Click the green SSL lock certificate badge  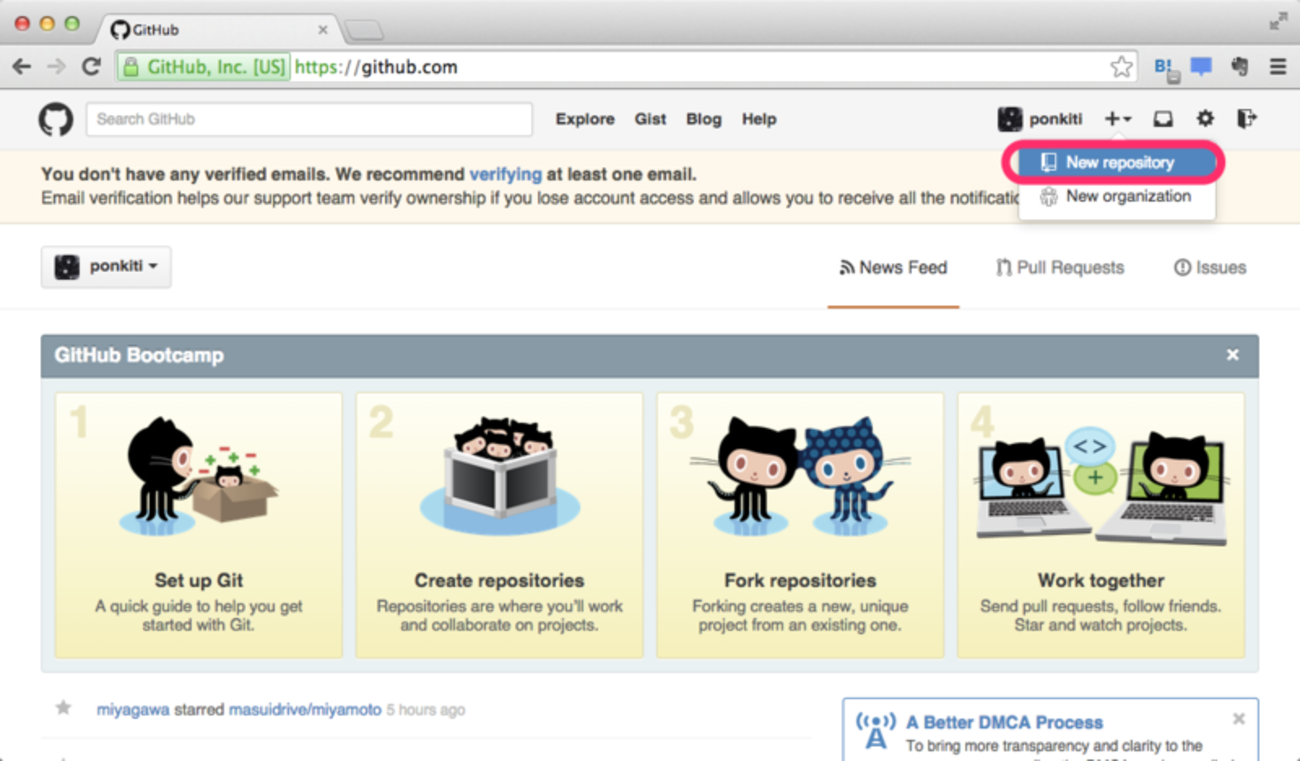point(203,67)
